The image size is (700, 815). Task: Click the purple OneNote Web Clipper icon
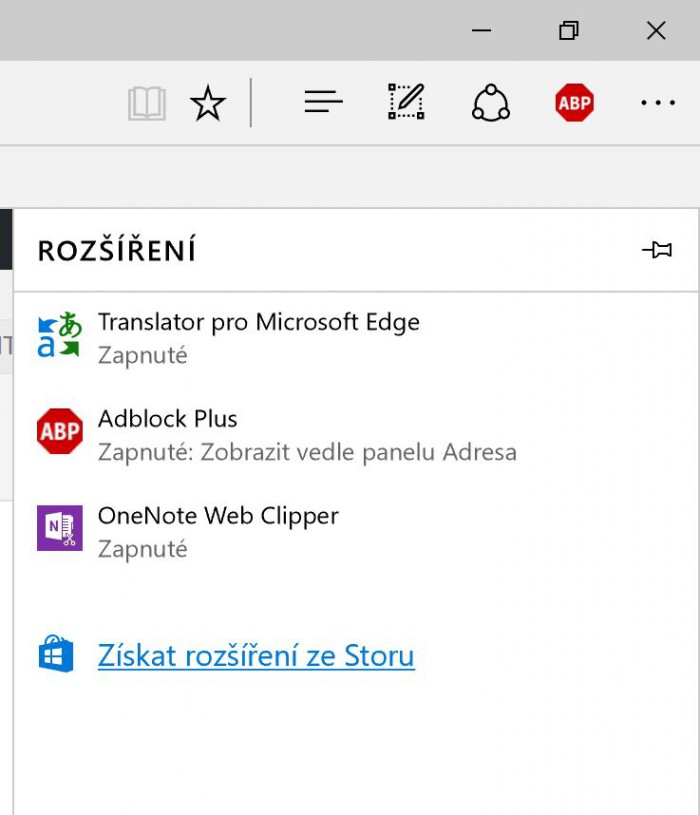click(x=59, y=528)
